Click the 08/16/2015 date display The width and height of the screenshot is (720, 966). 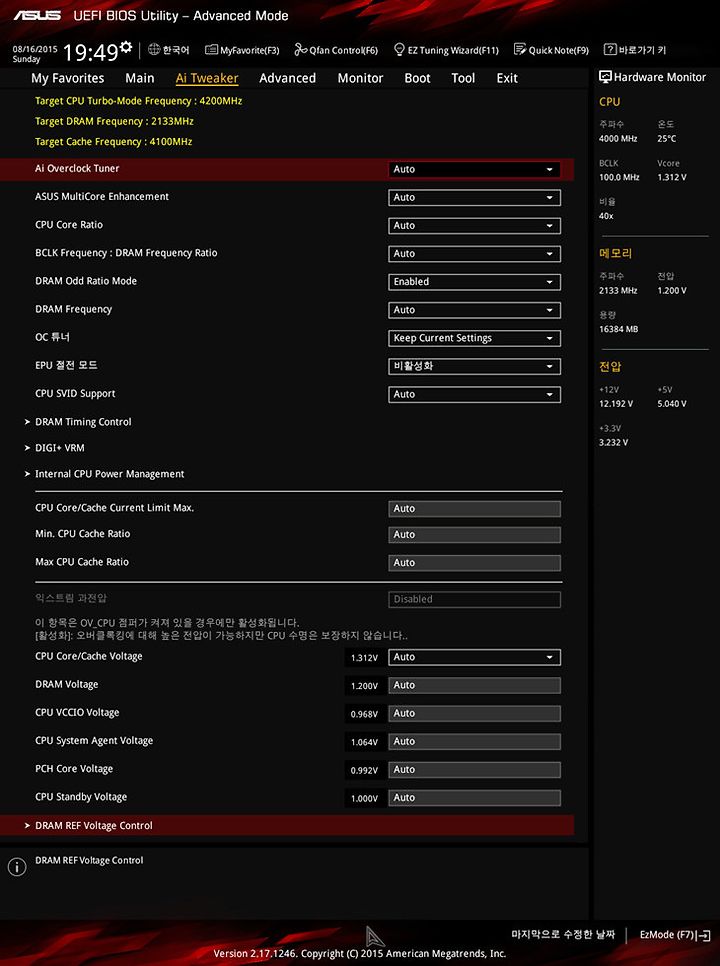(34, 49)
